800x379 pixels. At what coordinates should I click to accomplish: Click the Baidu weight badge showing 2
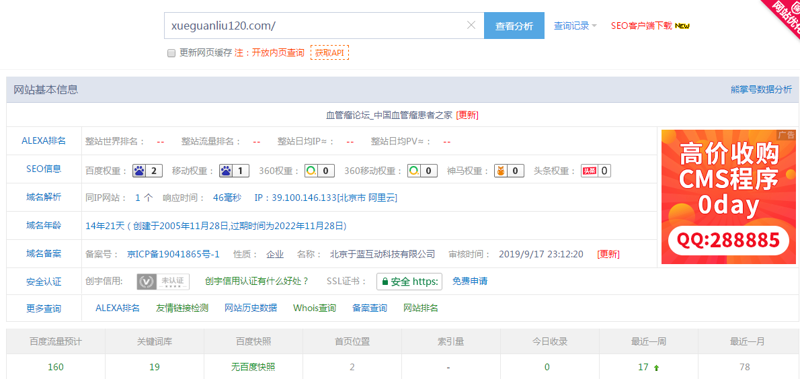[x=147, y=171]
